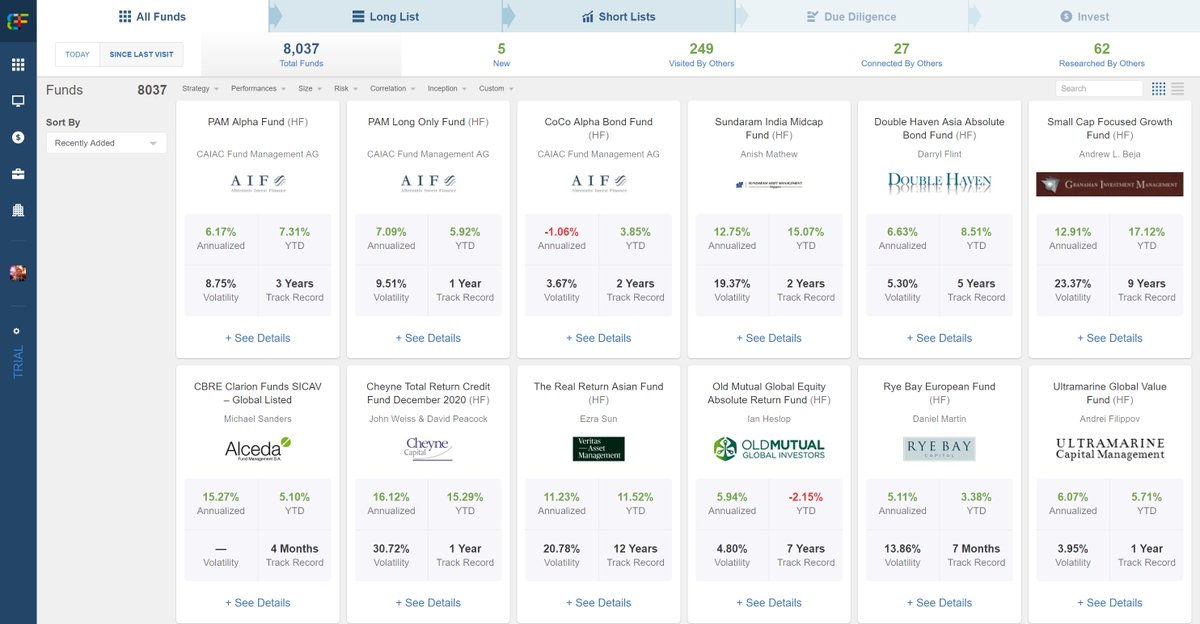1200x624 pixels.
Task: Click the Sundaram Asset Management logo
Action: click(x=769, y=184)
